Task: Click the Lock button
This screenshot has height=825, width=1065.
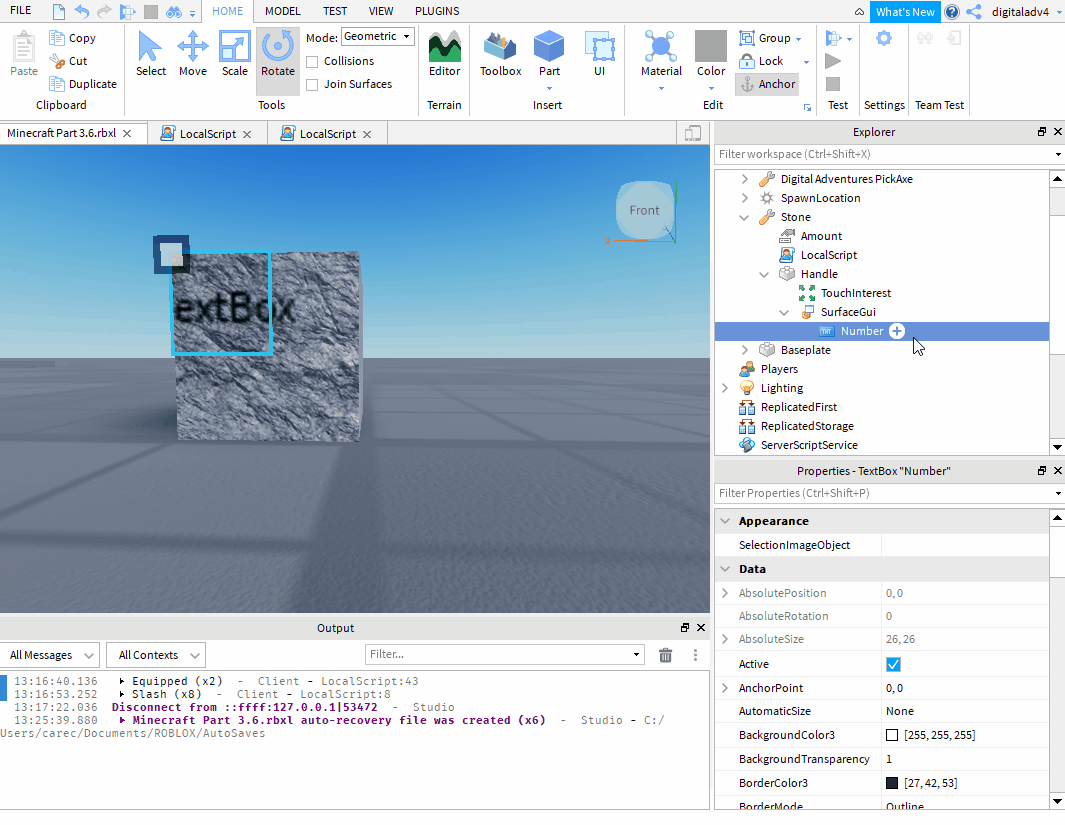Action: [761, 61]
